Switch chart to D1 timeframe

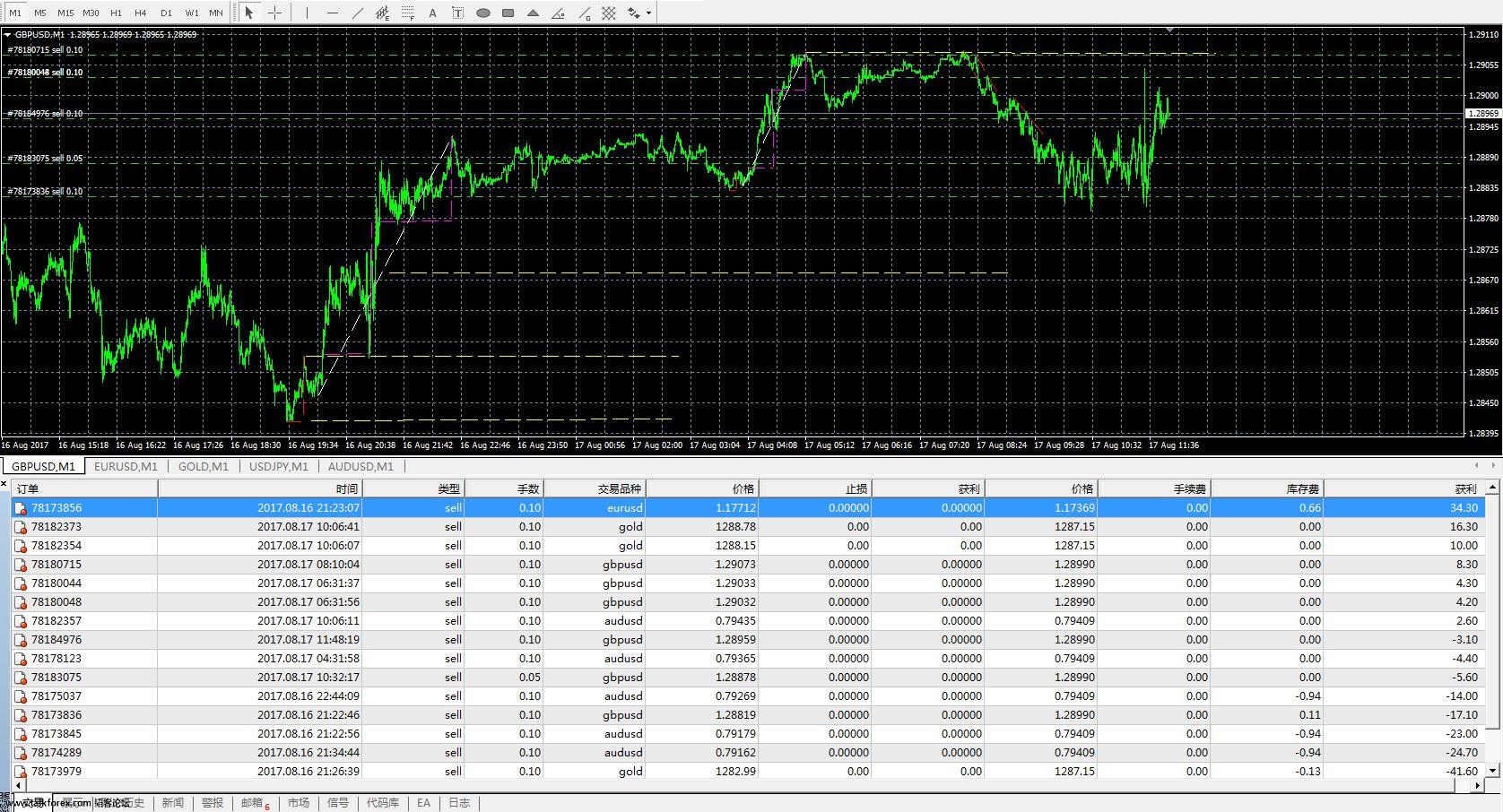click(166, 13)
